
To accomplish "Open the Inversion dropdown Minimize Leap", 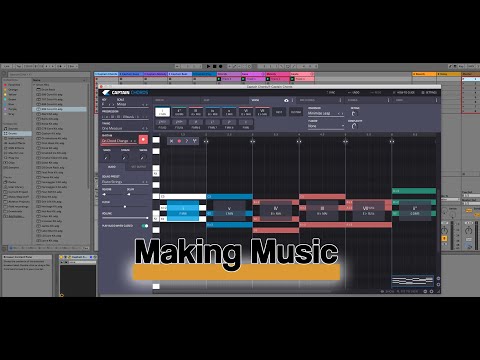I will point(326,113).
